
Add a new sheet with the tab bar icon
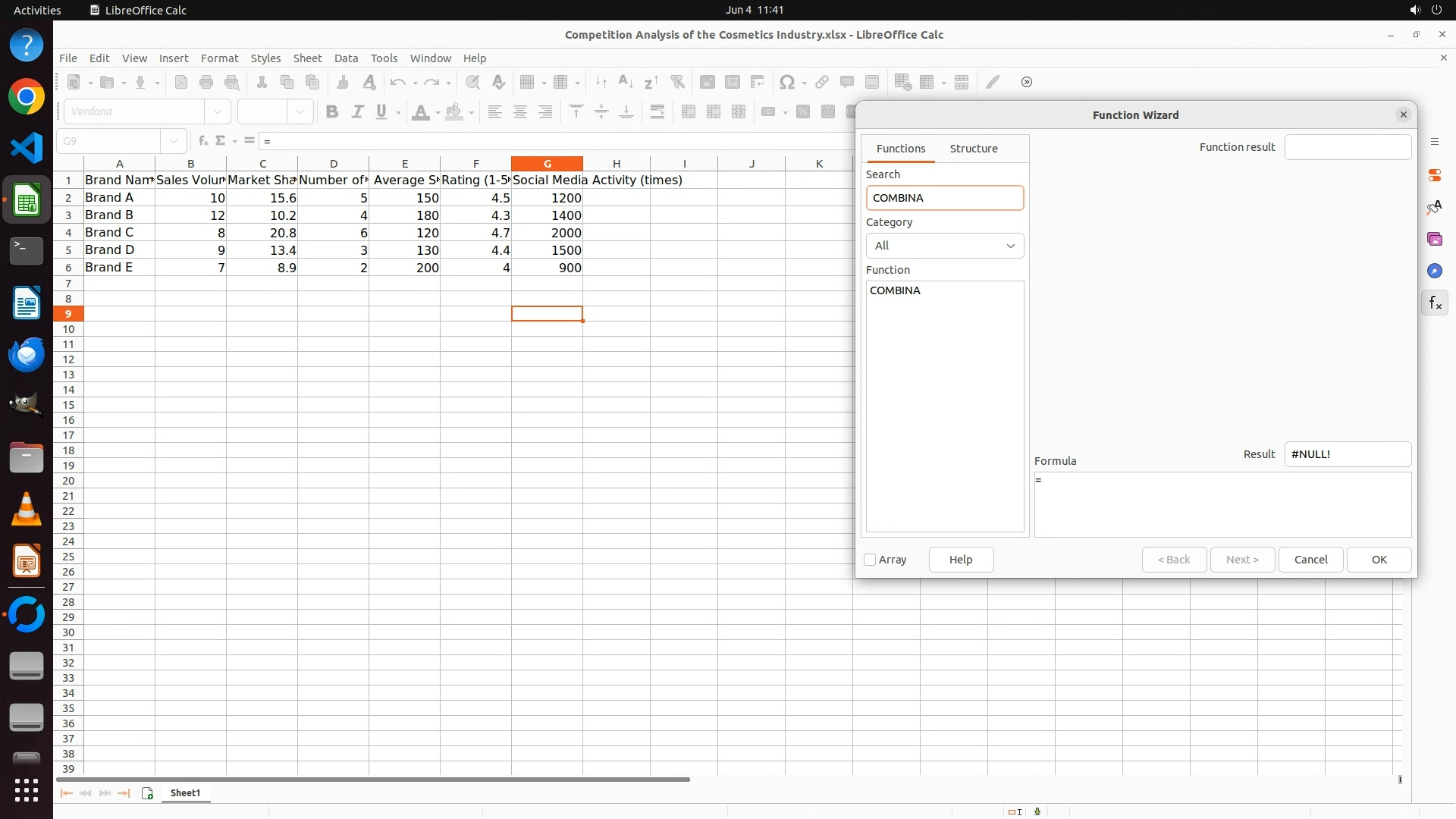point(147,793)
